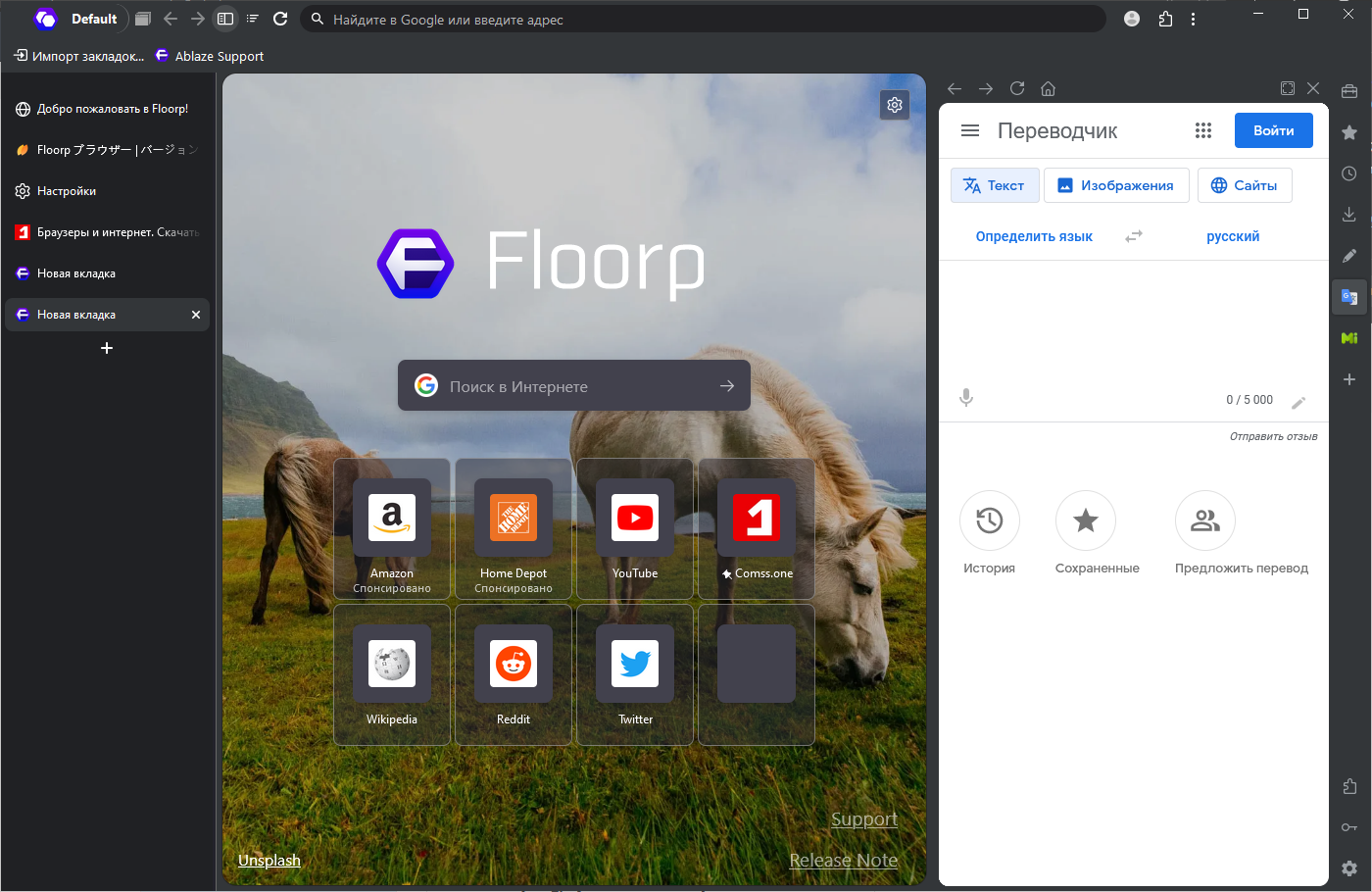Click the Импорт закладок bookmark item
This screenshot has width=1372, height=892.
coord(78,56)
